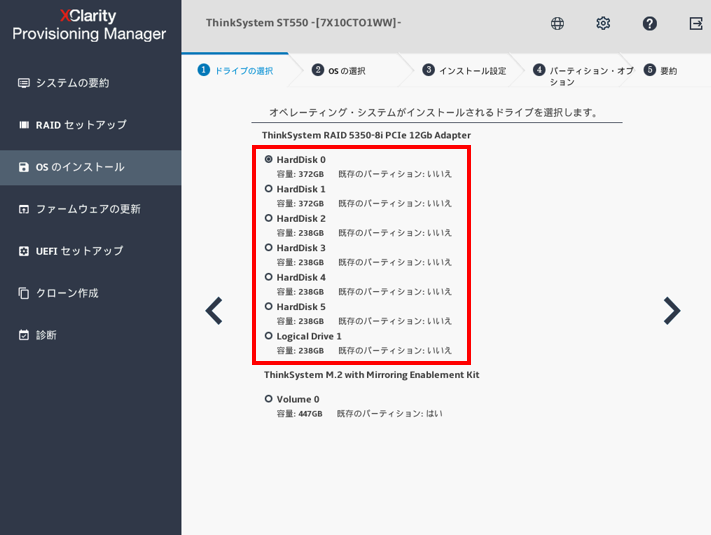
Task: Click the ThinkSystem ST550 title text
Action: pos(304,23)
